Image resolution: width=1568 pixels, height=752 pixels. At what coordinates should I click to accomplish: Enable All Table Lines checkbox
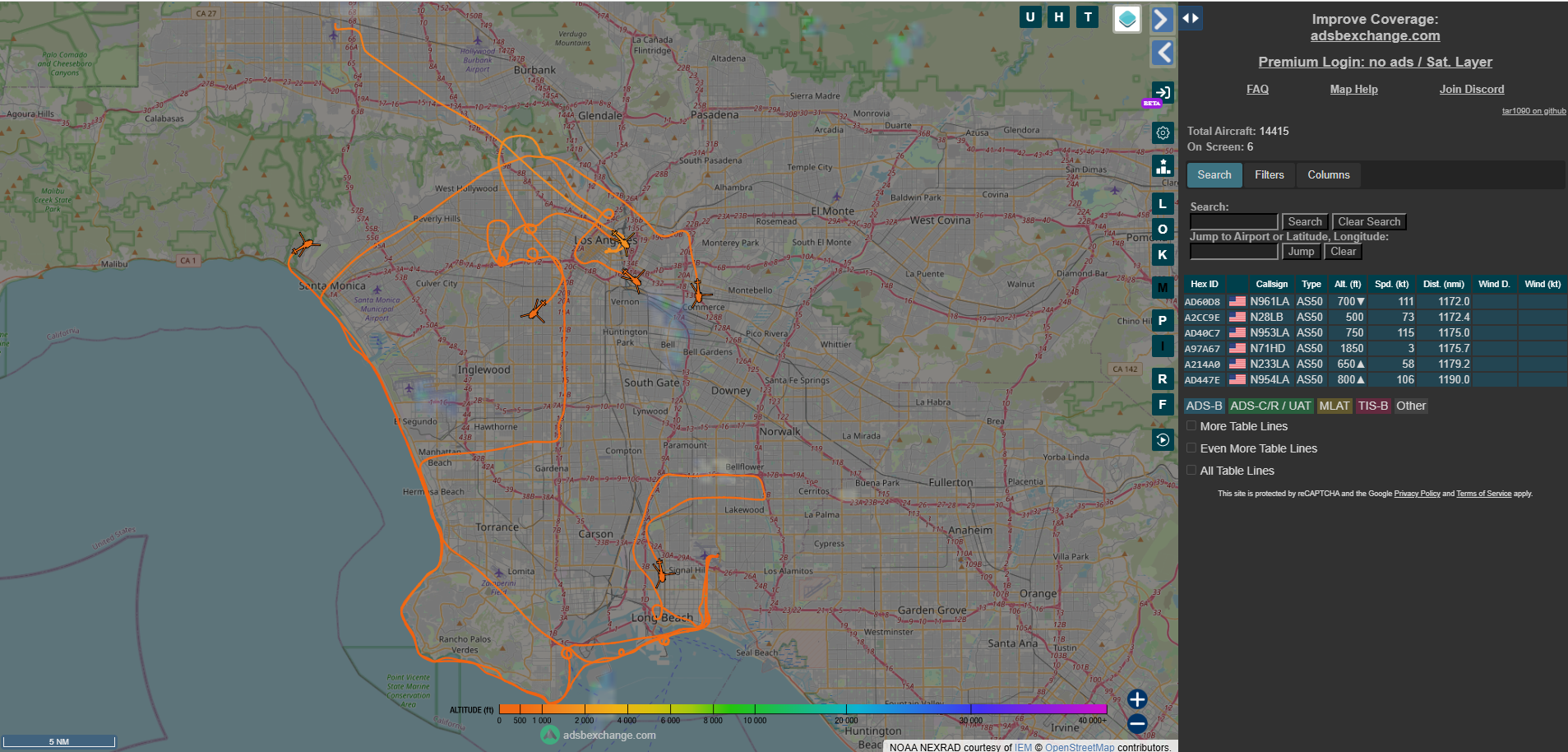pos(1191,471)
